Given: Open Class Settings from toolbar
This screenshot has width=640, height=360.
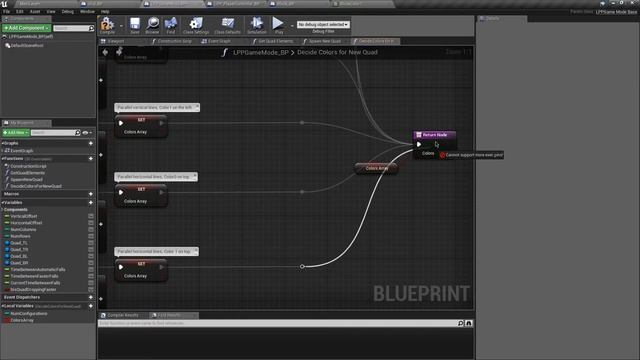Looking at the screenshot, I should coord(196,25).
